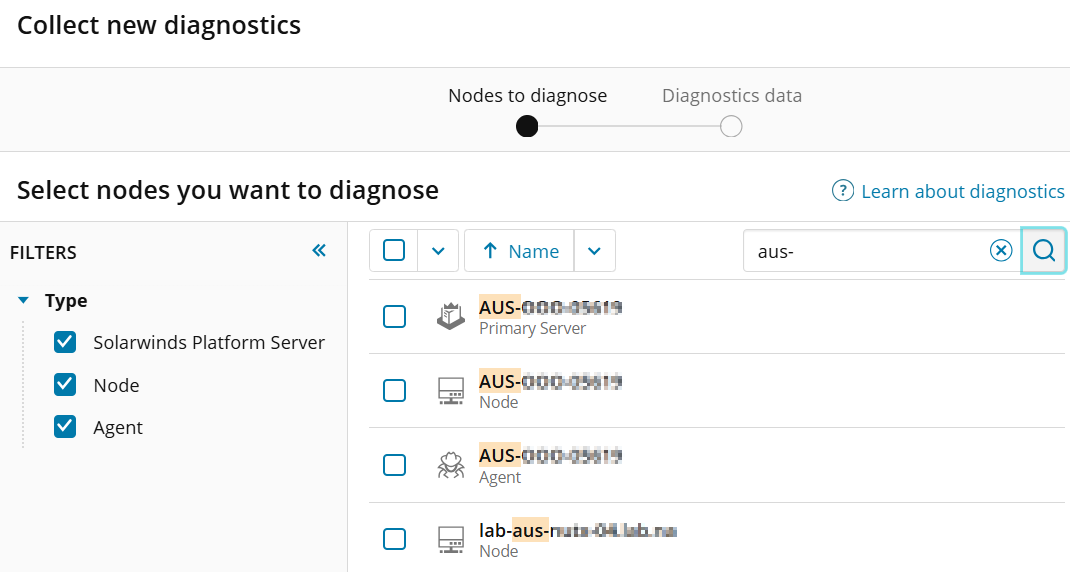Go to the Diagnostics data step

click(x=732, y=96)
